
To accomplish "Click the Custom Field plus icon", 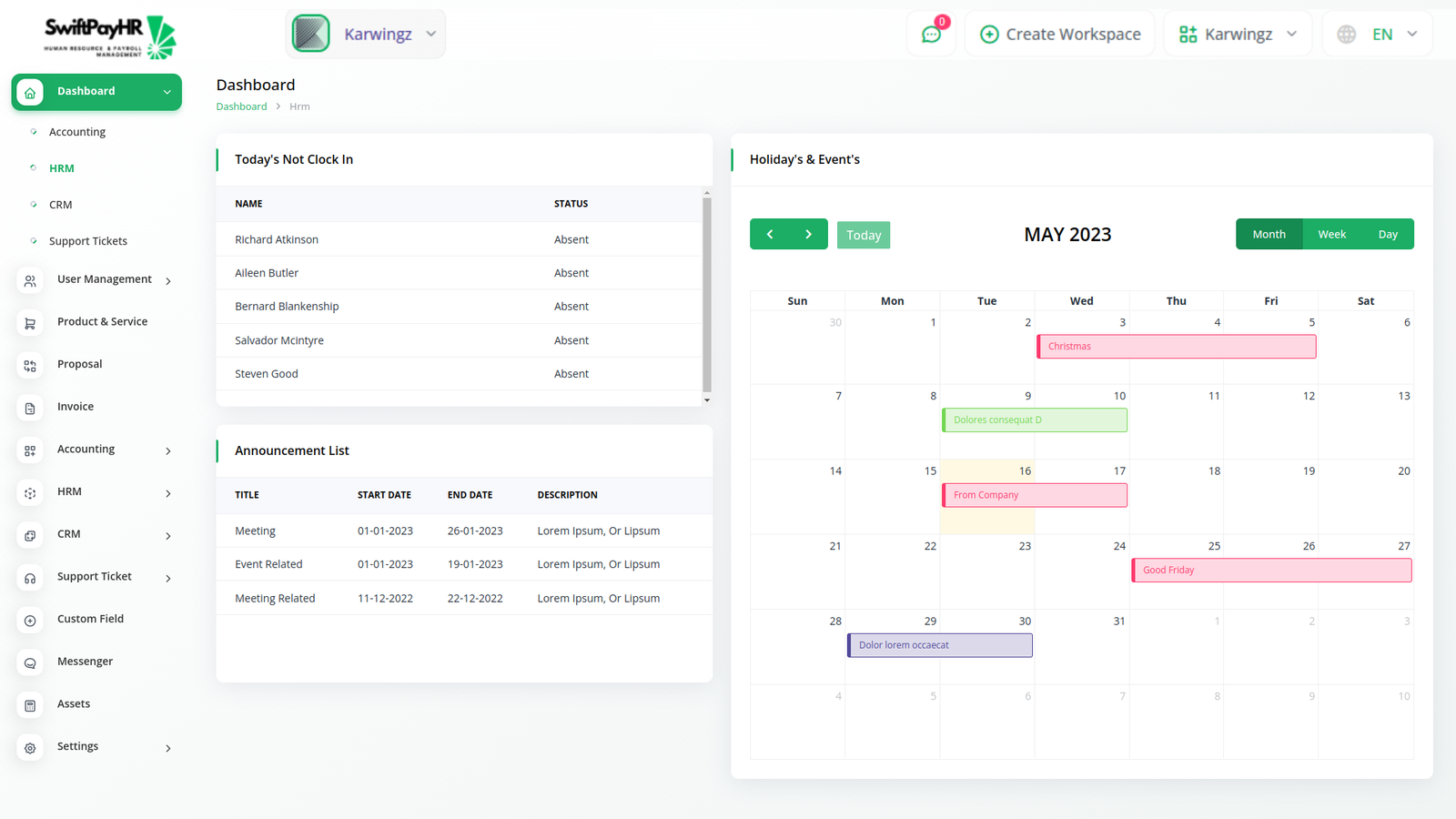I will (x=30, y=621).
